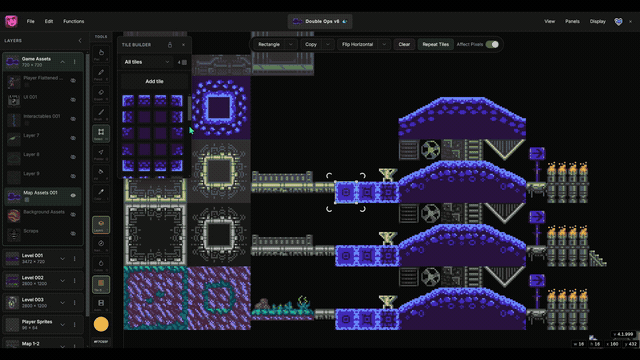Collapse the Layers panel with arrow
Screen dimensions: 640x360
point(80,40)
